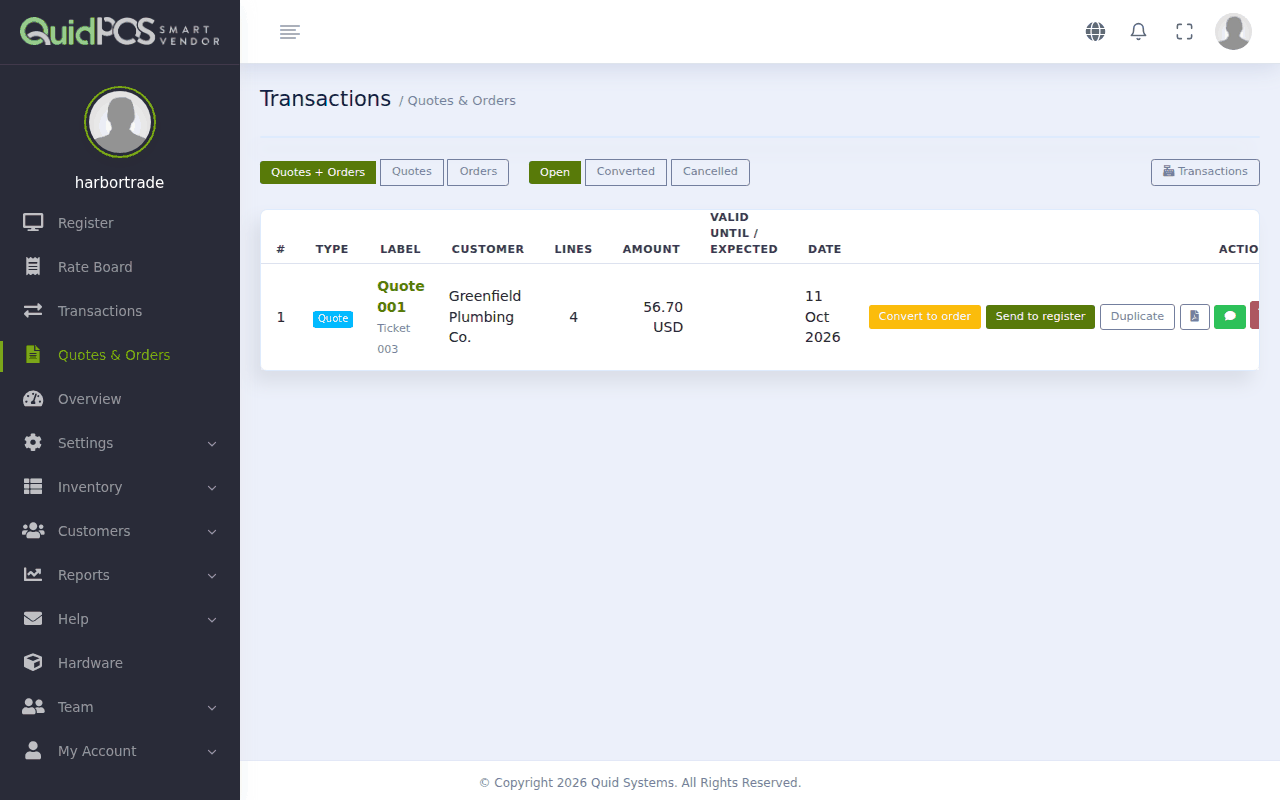Click the harbortrade profile picture in sidebar
Image resolution: width=1280 pixels, height=800 pixels.
pos(120,122)
